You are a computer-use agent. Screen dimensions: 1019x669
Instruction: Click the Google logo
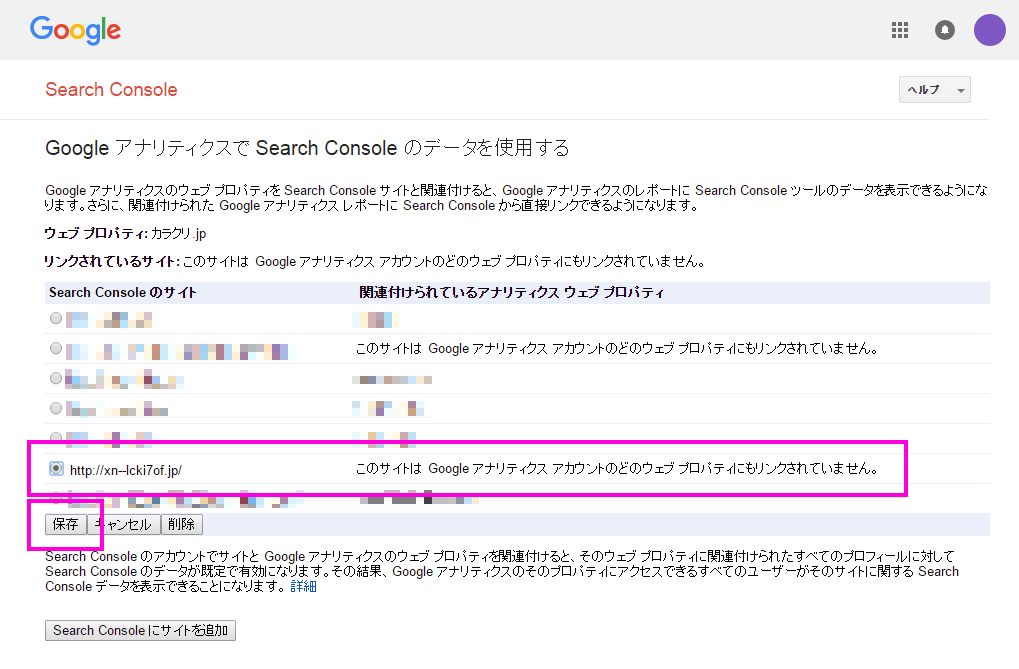75,30
